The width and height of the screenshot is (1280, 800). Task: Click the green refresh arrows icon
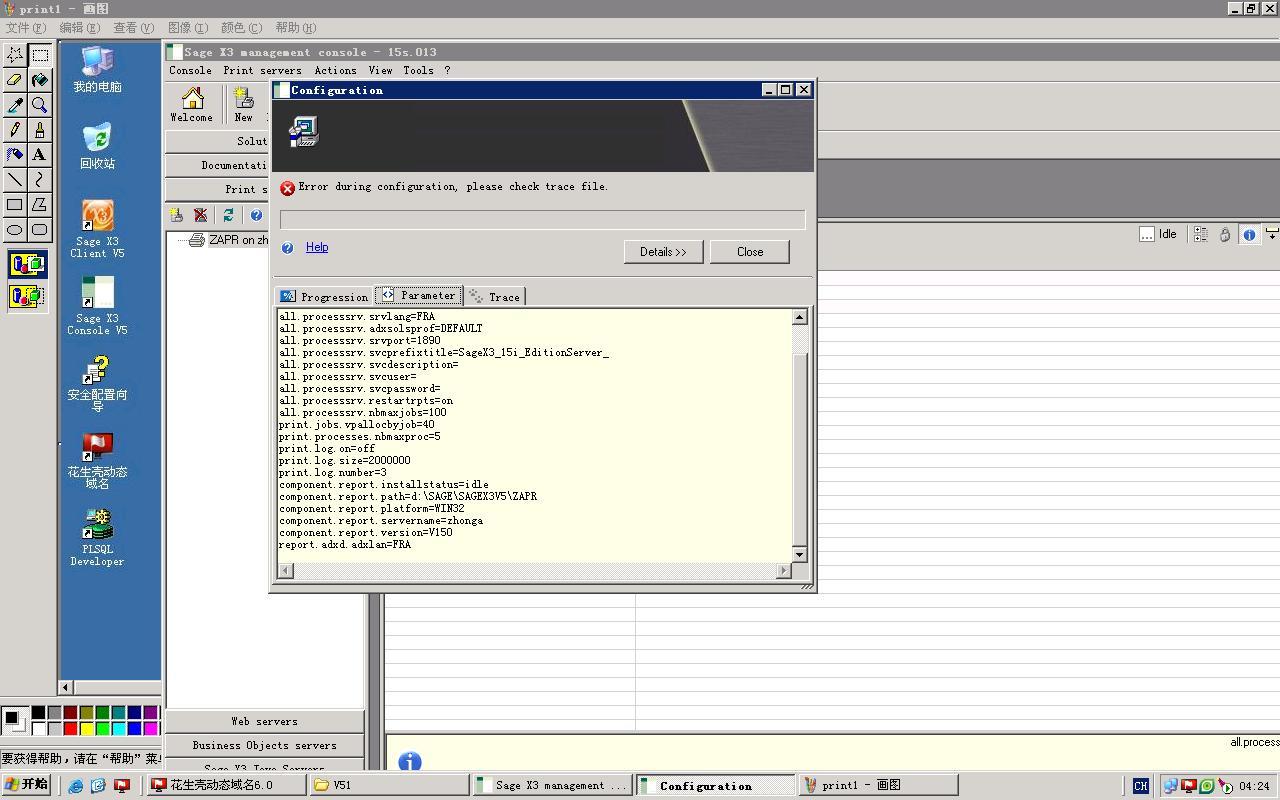[x=228, y=215]
